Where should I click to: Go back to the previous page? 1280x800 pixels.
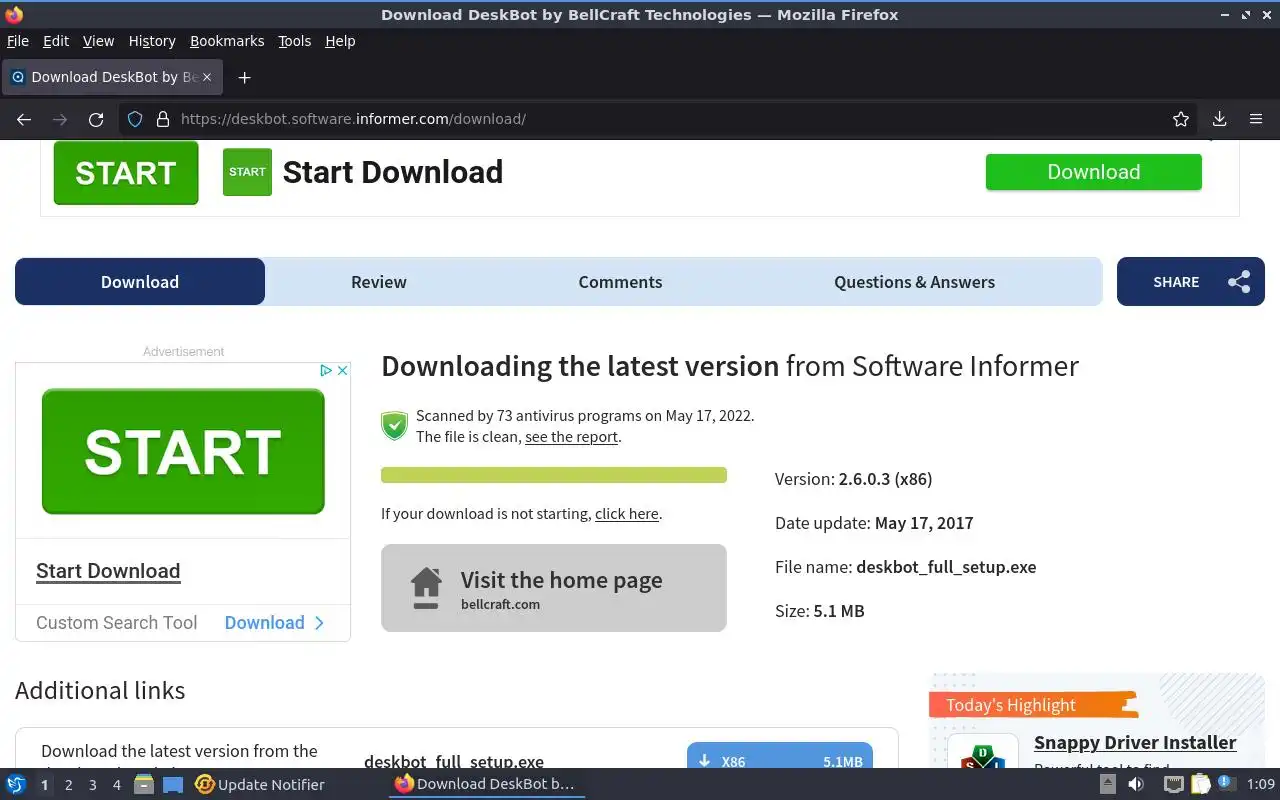pos(24,119)
